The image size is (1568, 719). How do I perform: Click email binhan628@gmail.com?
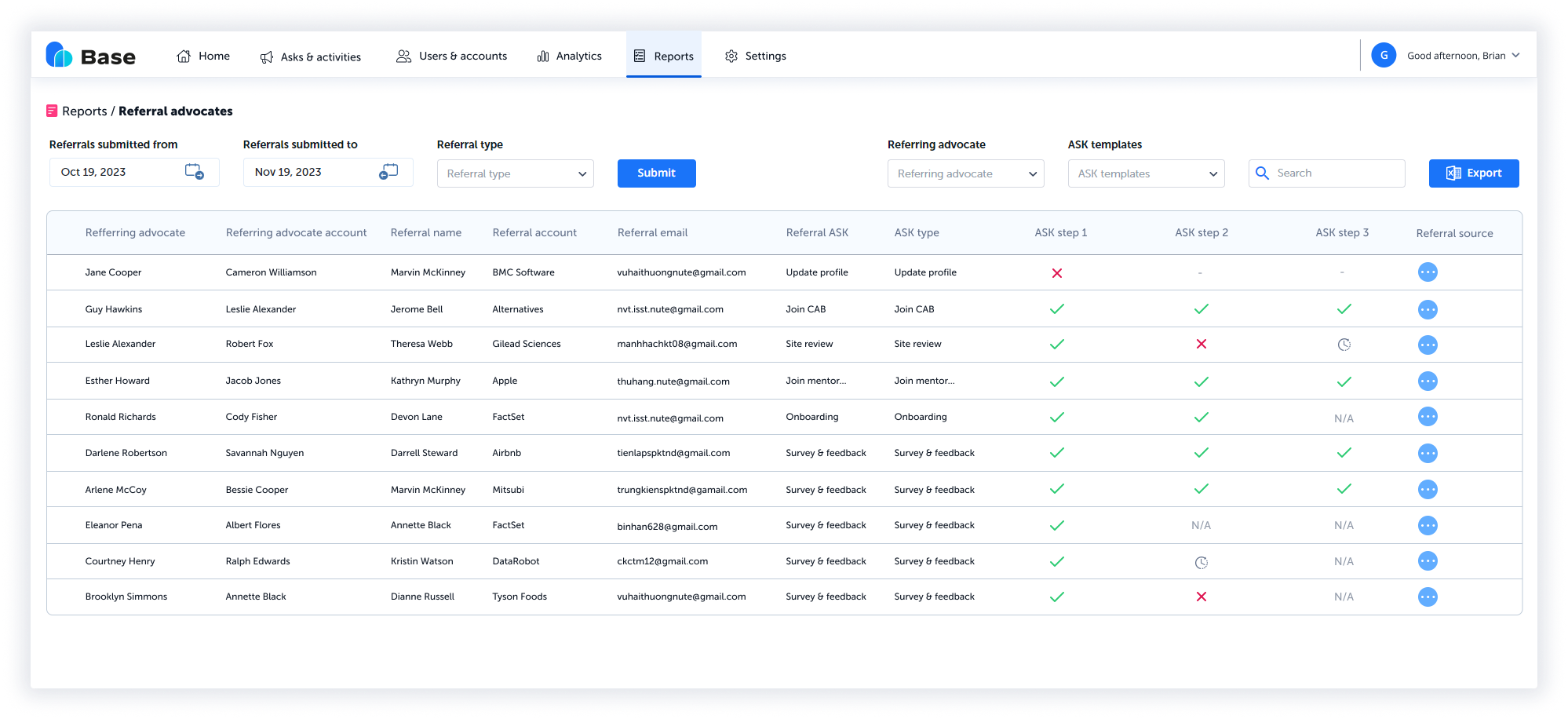pos(667,527)
